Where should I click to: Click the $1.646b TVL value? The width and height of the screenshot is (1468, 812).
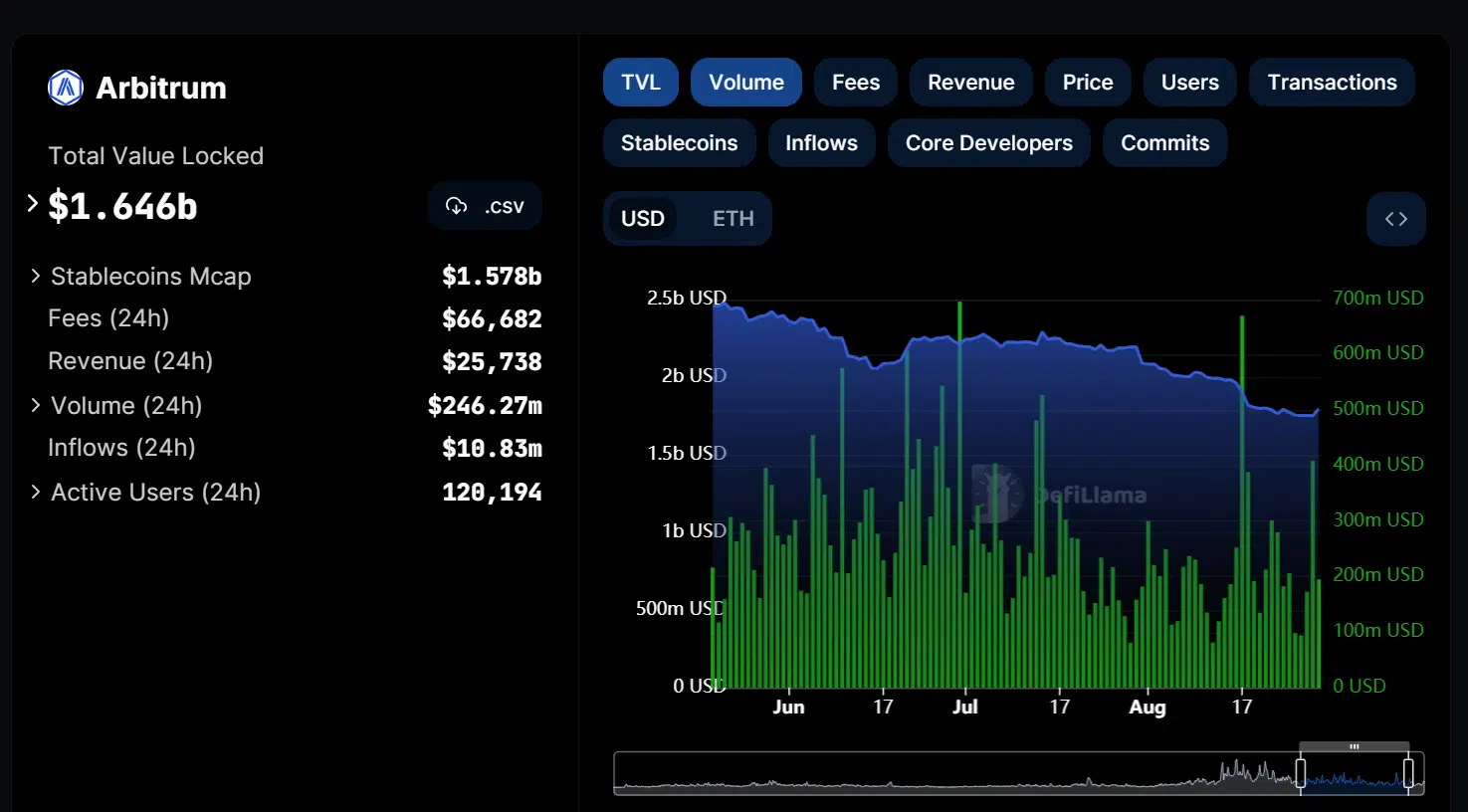point(122,206)
